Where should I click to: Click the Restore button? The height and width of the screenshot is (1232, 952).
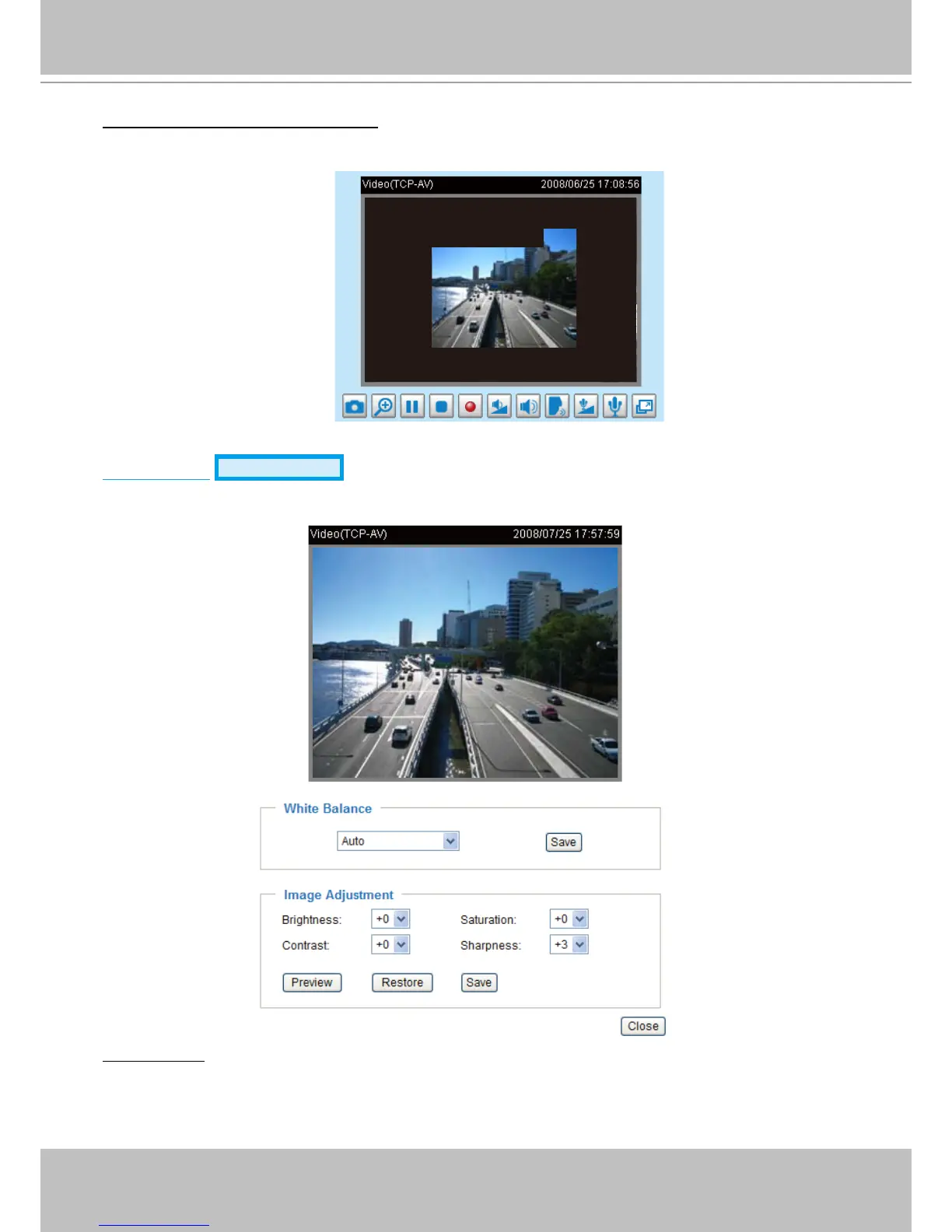402,982
